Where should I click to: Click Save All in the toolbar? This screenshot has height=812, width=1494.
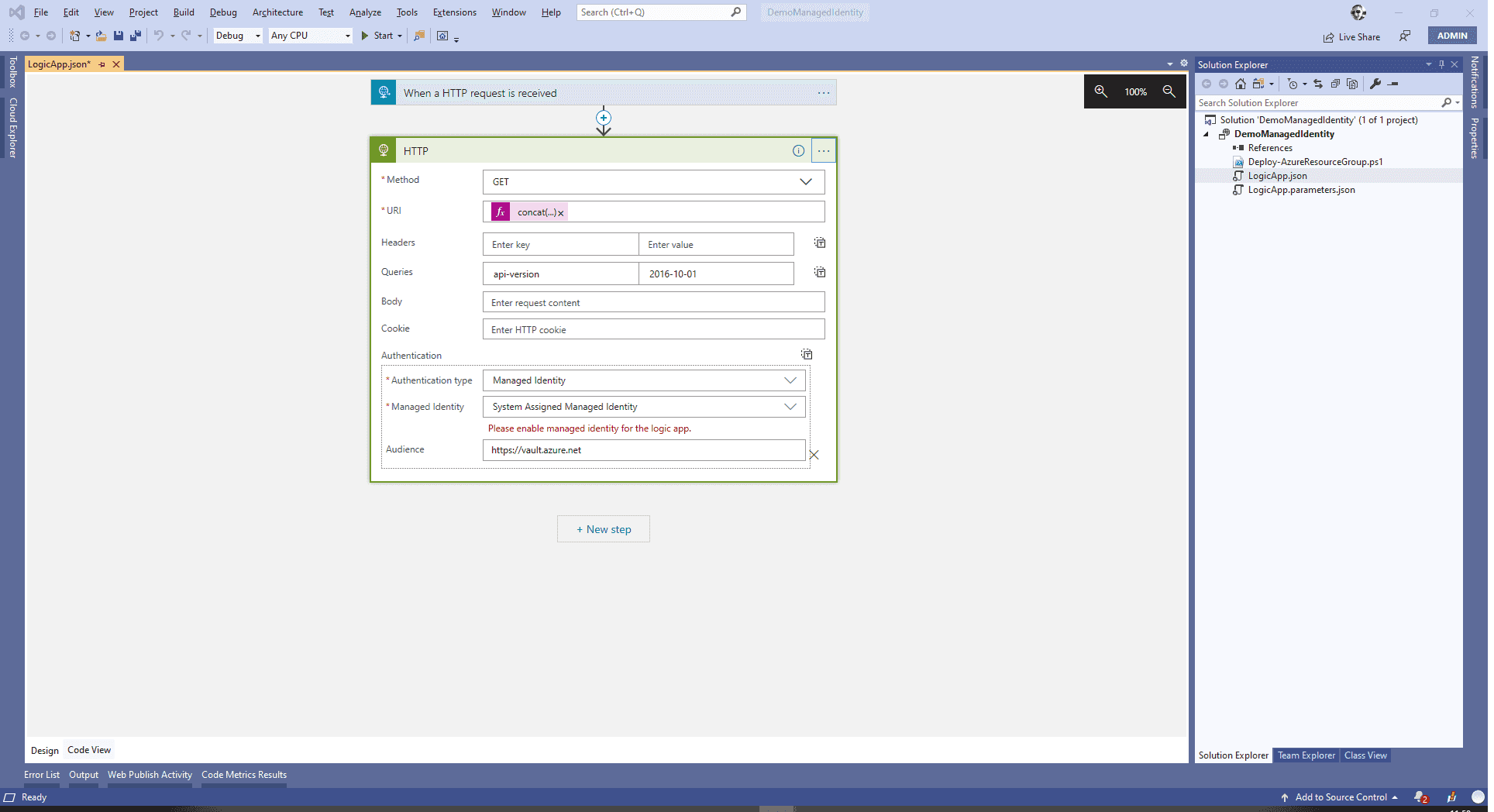click(136, 36)
